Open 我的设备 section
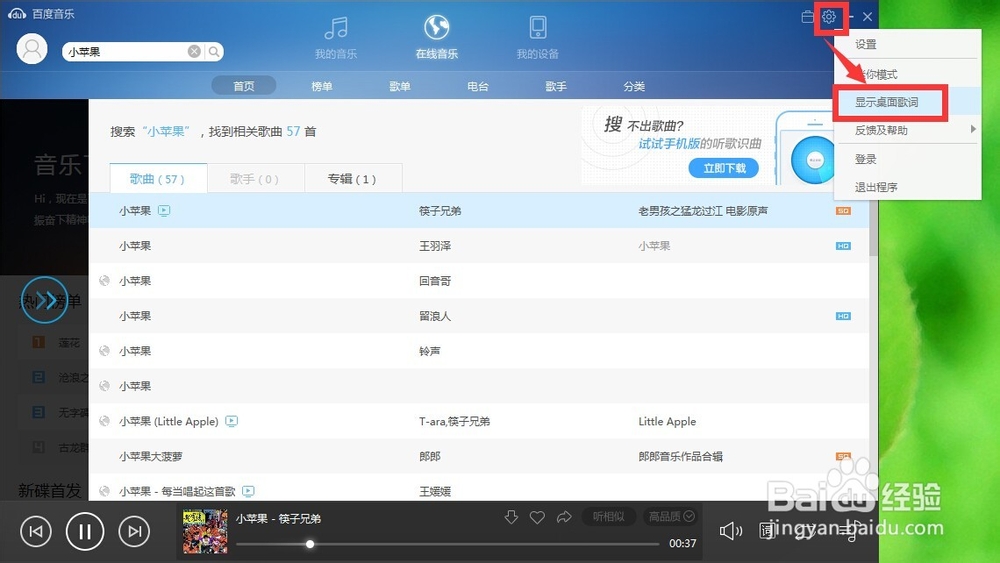This screenshot has width=1000, height=563. pyautogui.click(x=538, y=38)
